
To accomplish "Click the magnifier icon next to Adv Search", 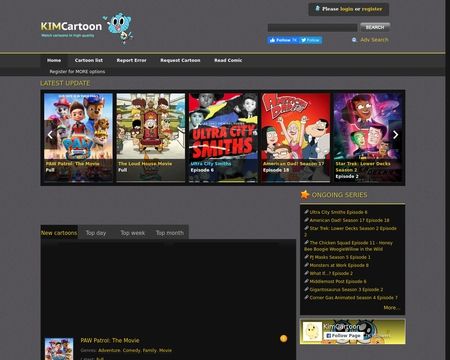I will click(x=354, y=40).
